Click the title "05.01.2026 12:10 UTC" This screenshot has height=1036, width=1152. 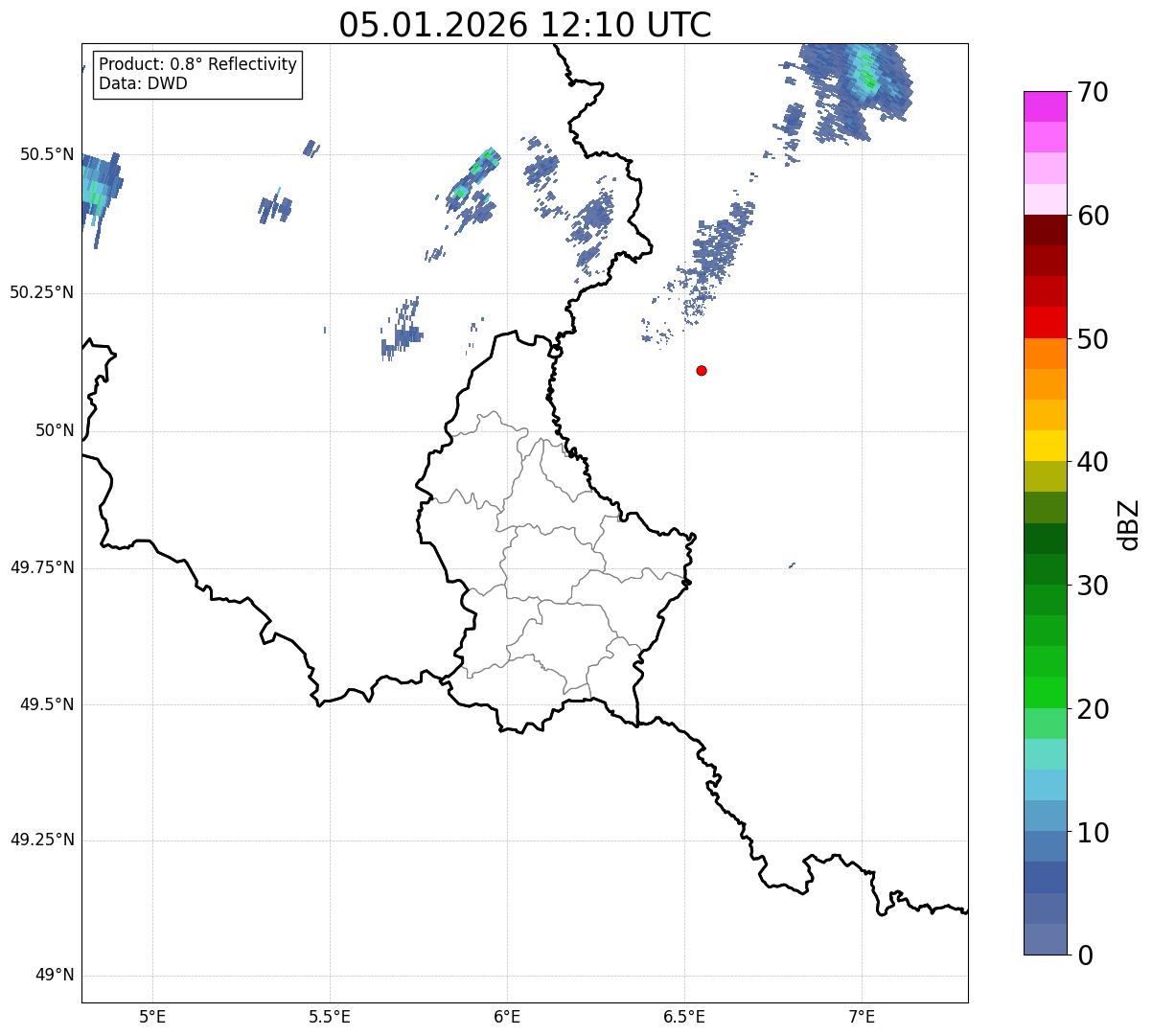525,24
